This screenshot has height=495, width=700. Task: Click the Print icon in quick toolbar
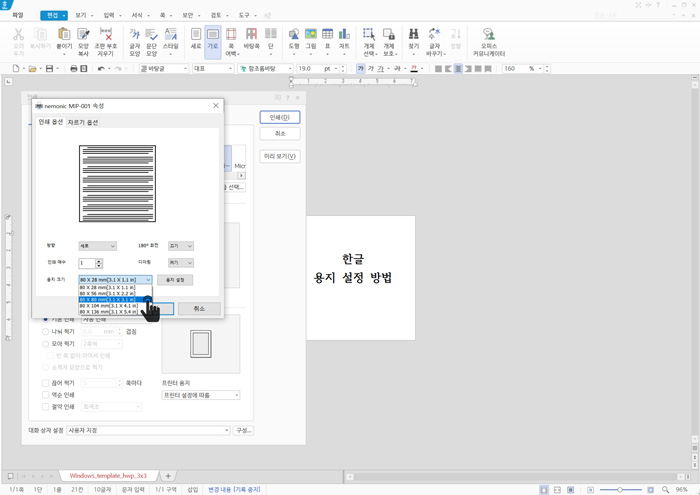pos(74,68)
